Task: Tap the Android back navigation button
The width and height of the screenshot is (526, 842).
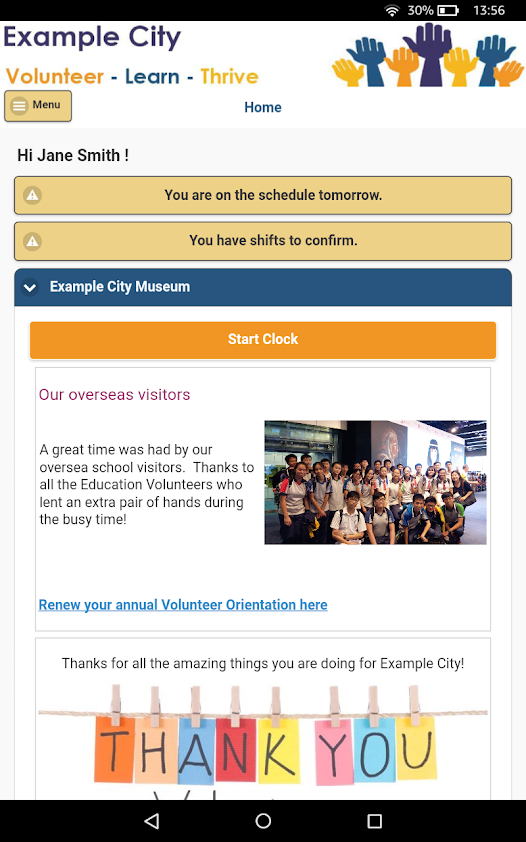Action: [x=152, y=821]
